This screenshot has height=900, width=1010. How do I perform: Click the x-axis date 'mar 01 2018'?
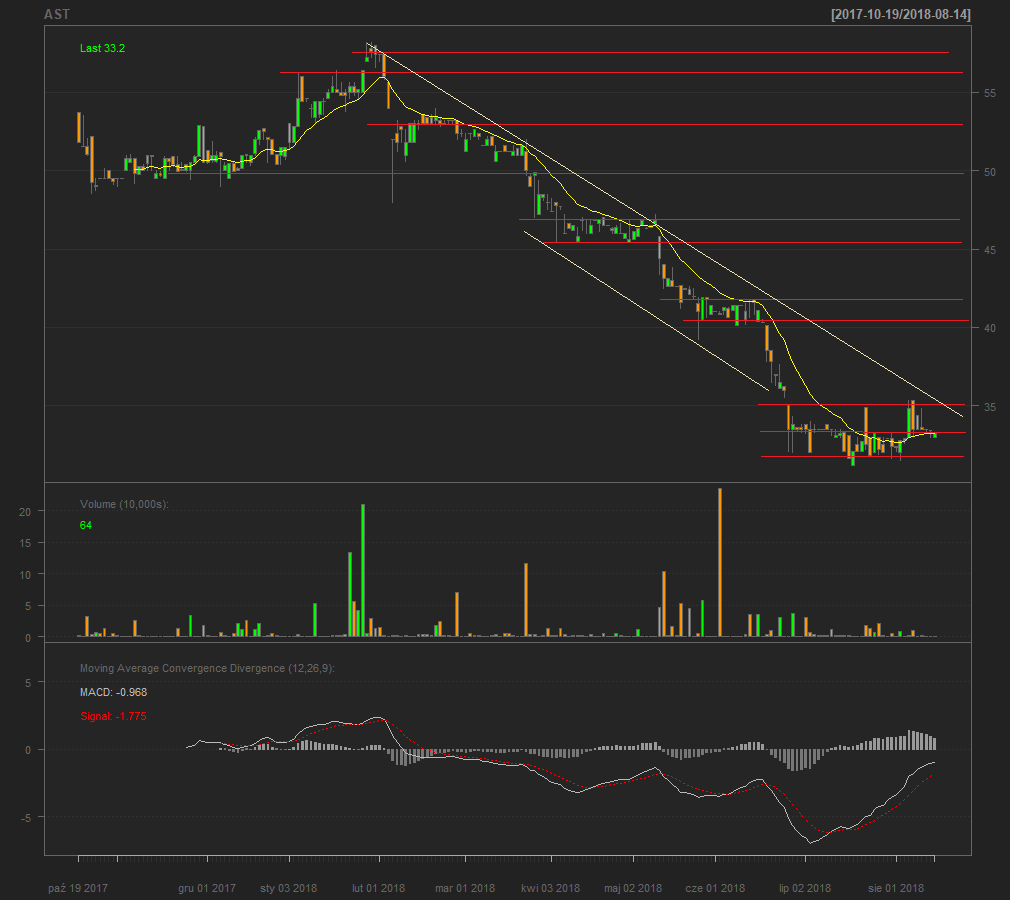click(464, 888)
